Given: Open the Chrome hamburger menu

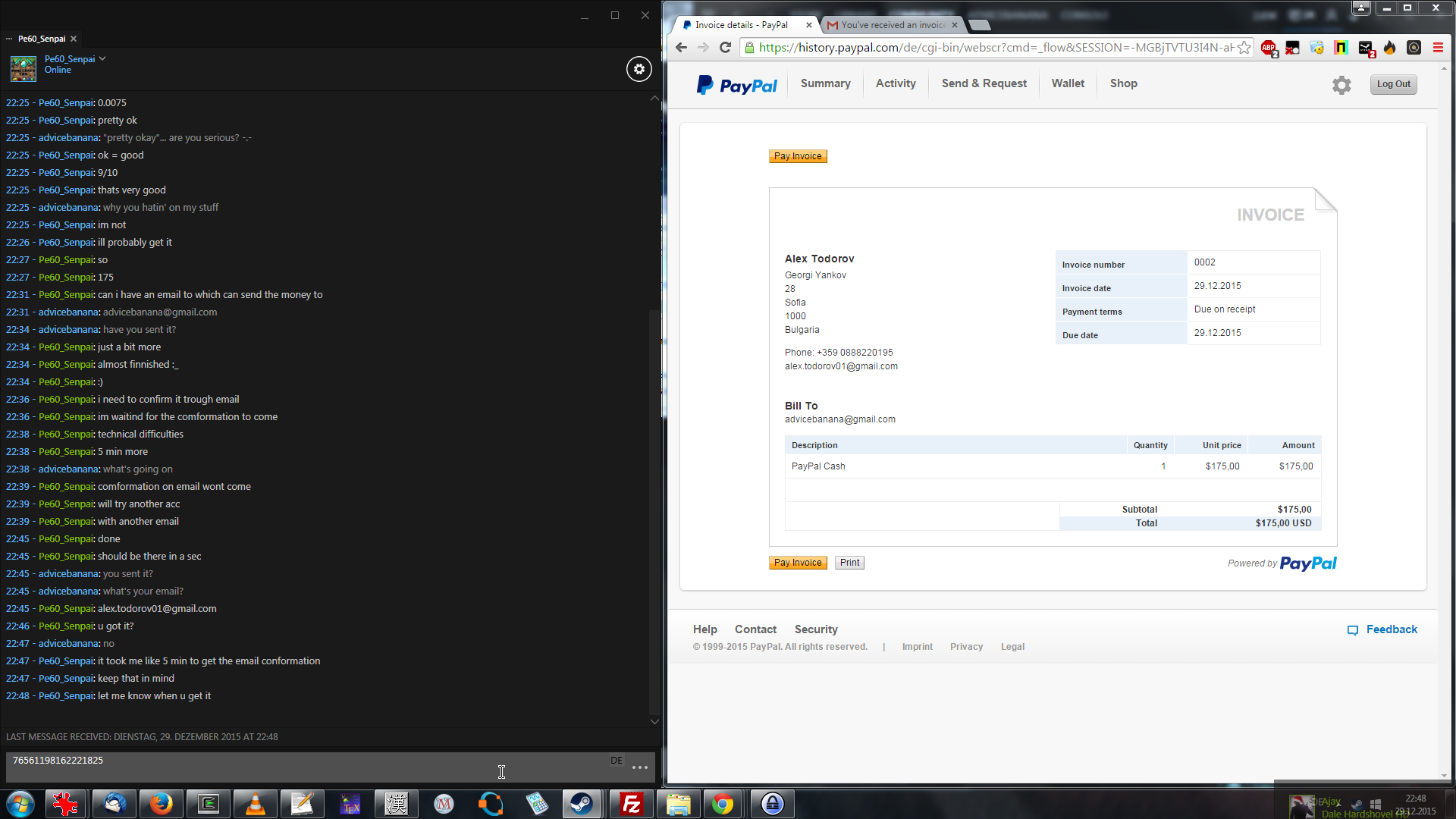Looking at the screenshot, I should pyautogui.click(x=1438, y=48).
